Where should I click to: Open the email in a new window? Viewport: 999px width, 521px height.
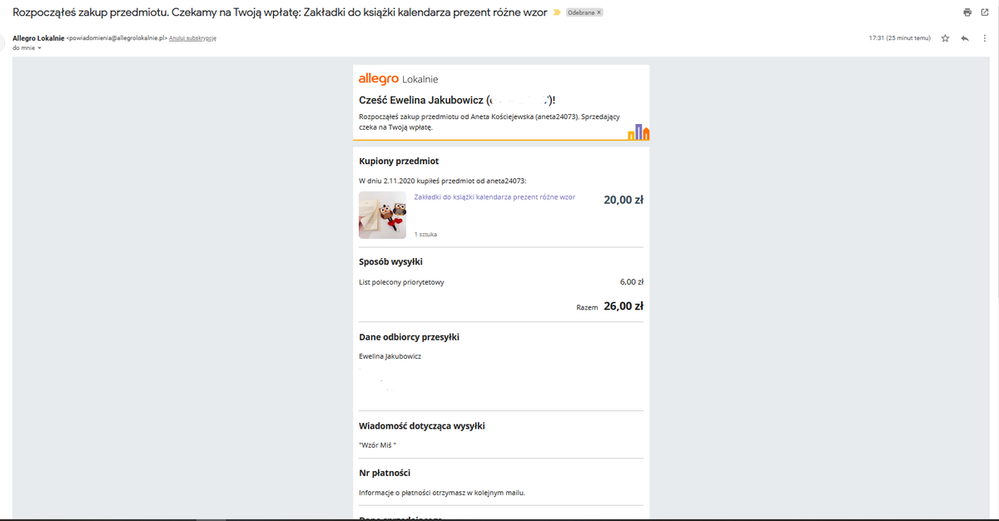(984, 12)
